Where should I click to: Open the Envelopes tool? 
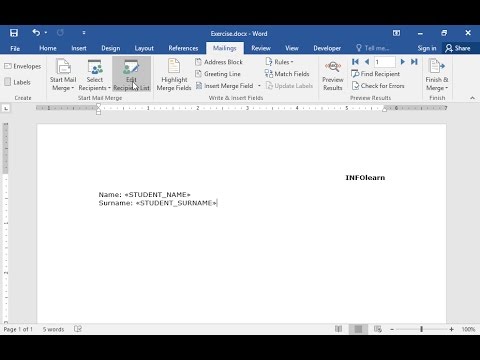coord(23,66)
